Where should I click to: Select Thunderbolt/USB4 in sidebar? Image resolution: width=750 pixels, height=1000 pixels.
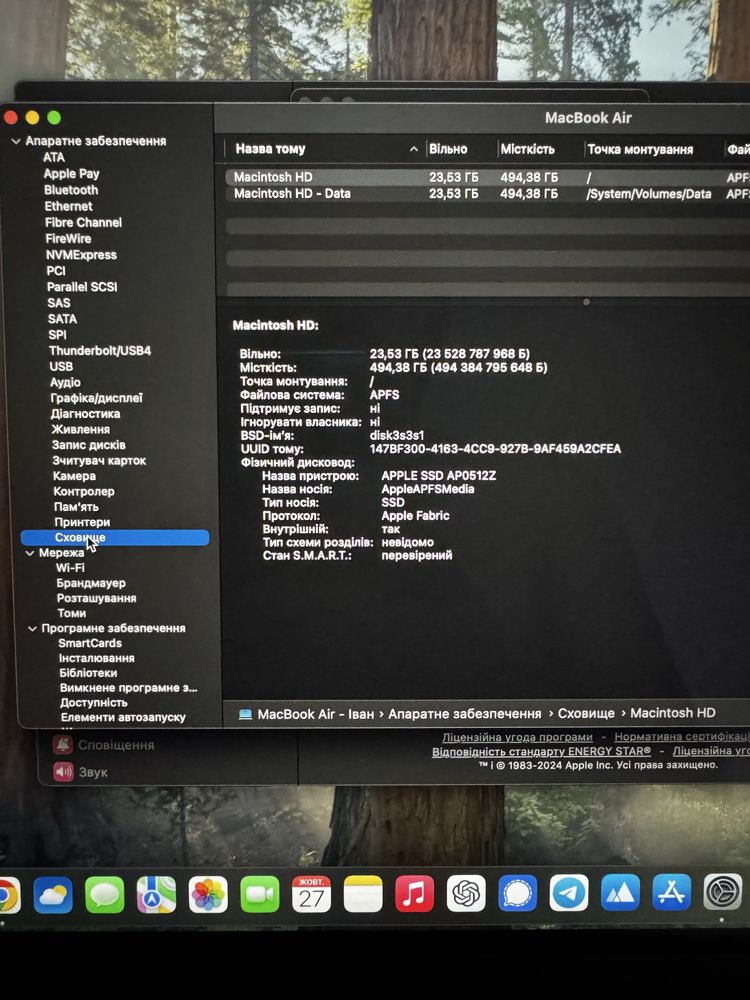click(x=100, y=351)
